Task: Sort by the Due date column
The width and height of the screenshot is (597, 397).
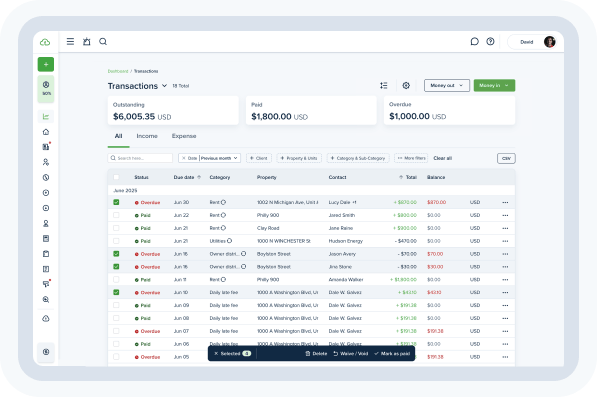Action: [187, 177]
